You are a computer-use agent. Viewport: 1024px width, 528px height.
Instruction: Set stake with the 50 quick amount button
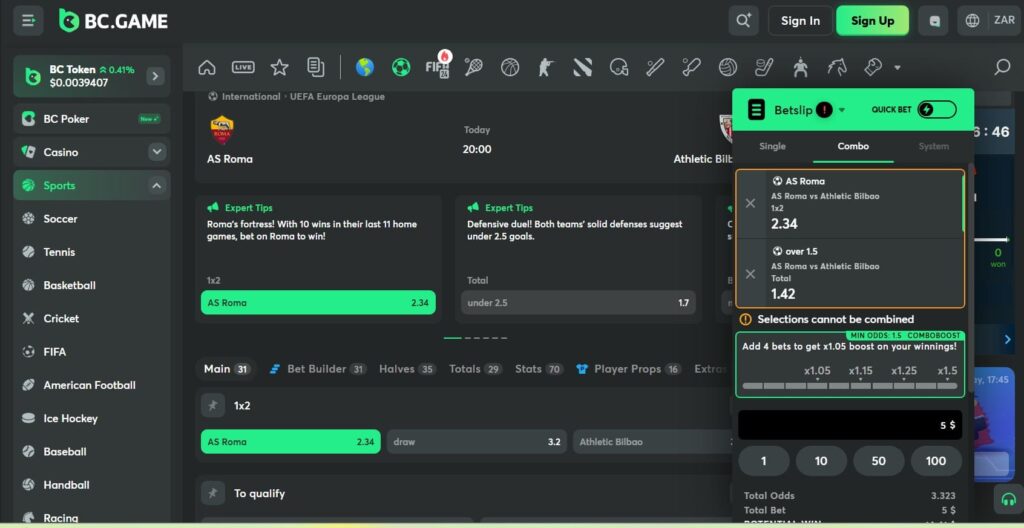click(x=878, y=461)
